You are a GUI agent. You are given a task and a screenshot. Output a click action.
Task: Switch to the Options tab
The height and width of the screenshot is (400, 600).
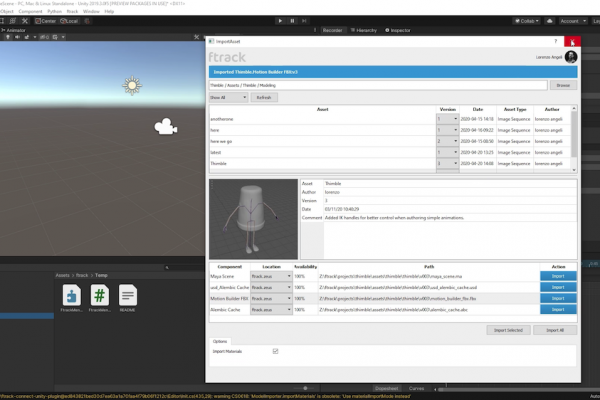pyautogui.click(x=220, y=341)
